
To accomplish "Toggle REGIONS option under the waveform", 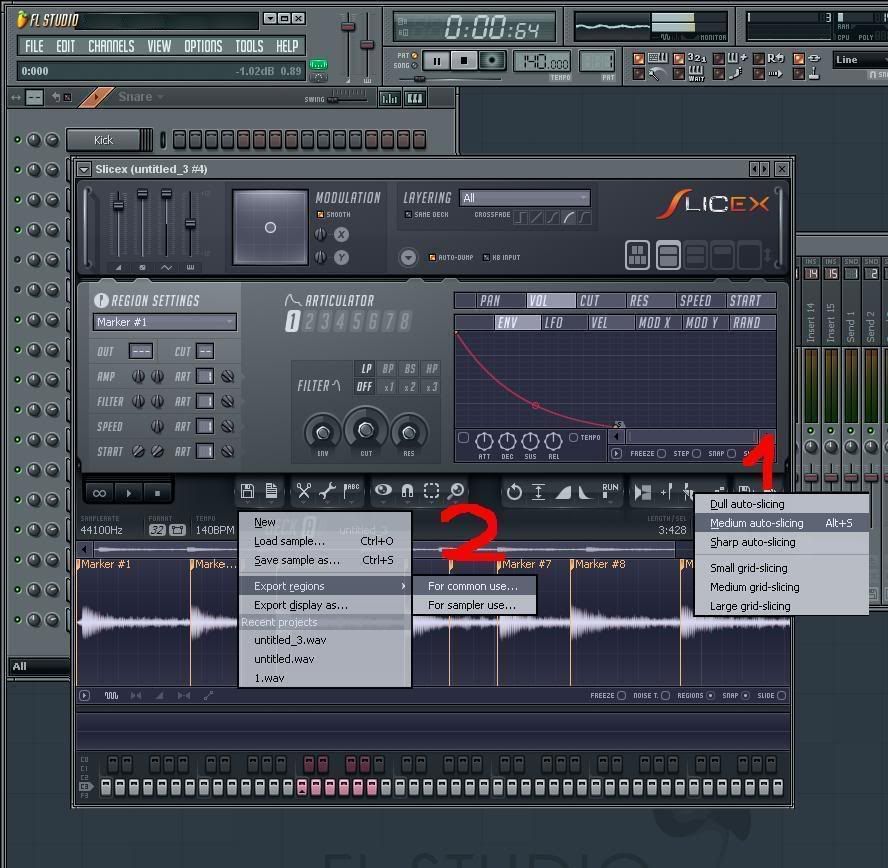I will coord(710,696).
